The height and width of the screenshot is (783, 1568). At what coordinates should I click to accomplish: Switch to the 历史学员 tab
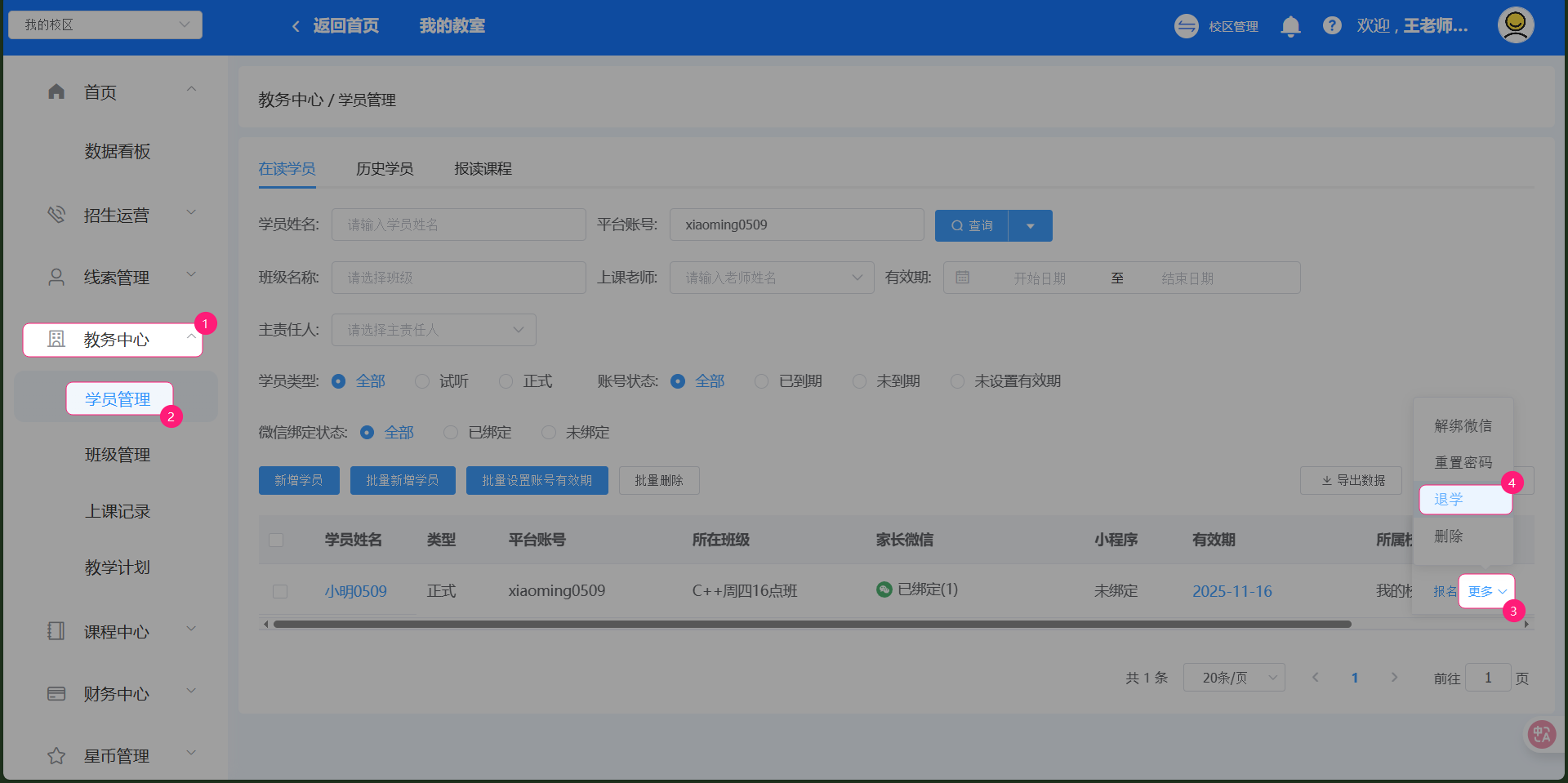coord(385,169)
